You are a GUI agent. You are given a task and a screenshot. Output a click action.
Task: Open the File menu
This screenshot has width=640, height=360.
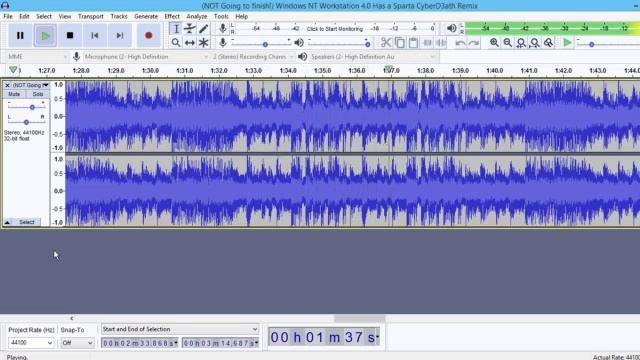click(x=8, y=16)
